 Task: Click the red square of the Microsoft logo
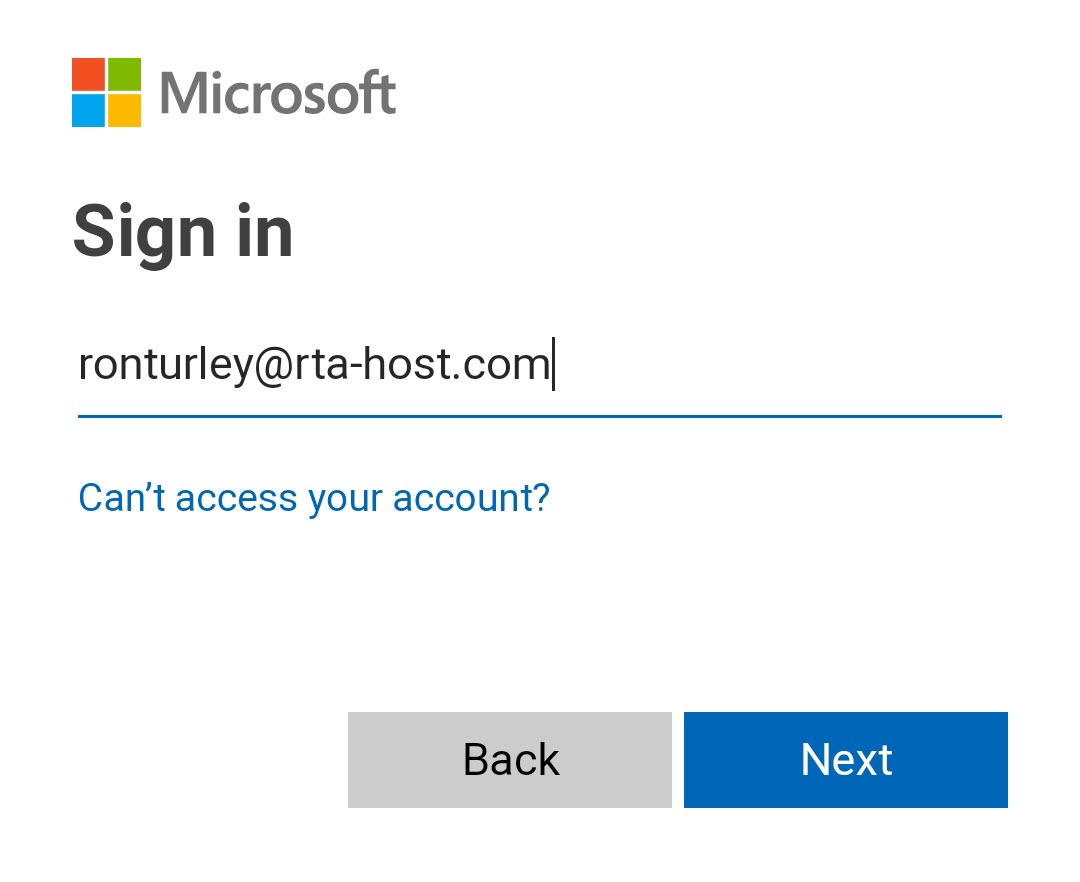pos(88,75)
